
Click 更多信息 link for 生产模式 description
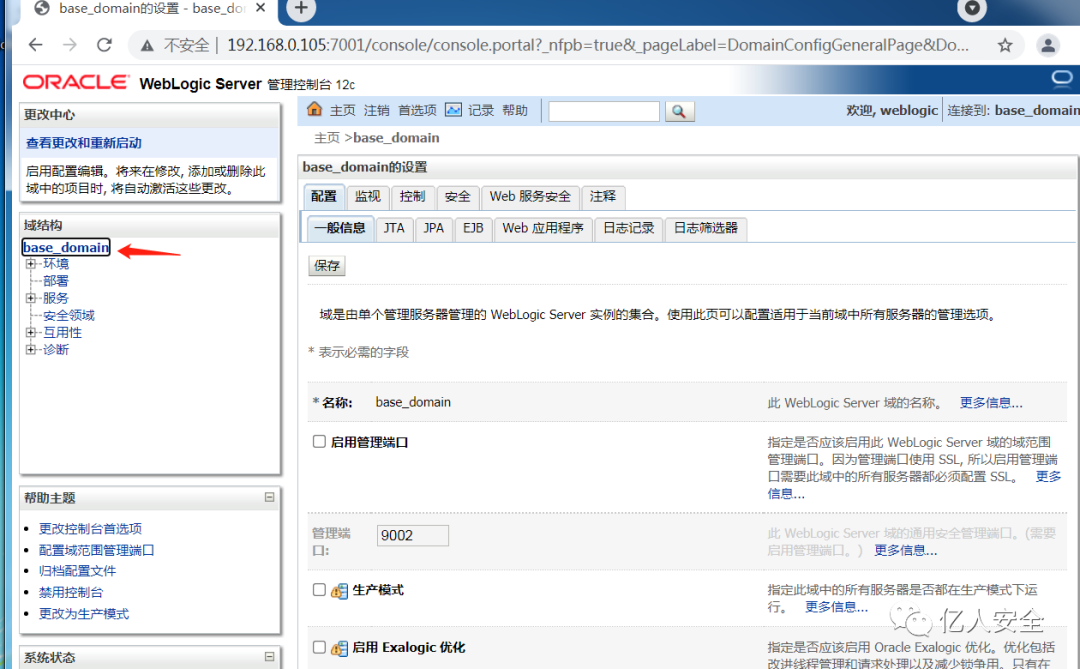(x=836, y=607)
